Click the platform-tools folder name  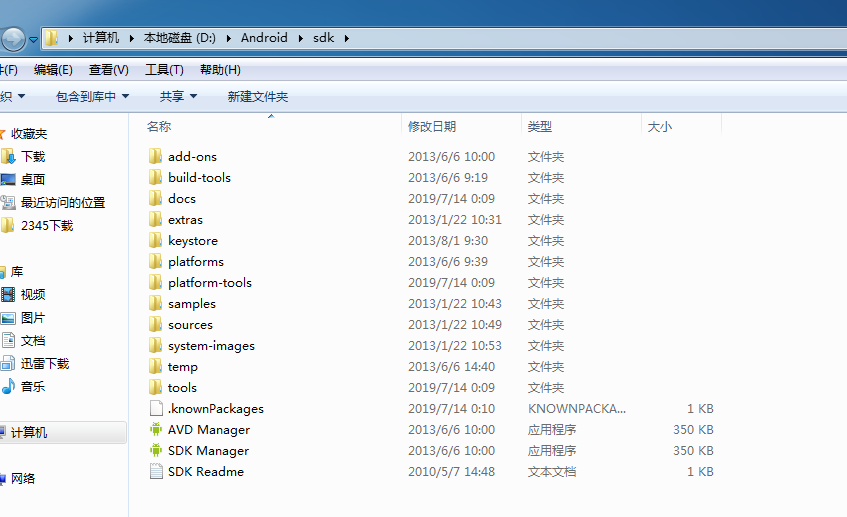(x=210, y=283)
